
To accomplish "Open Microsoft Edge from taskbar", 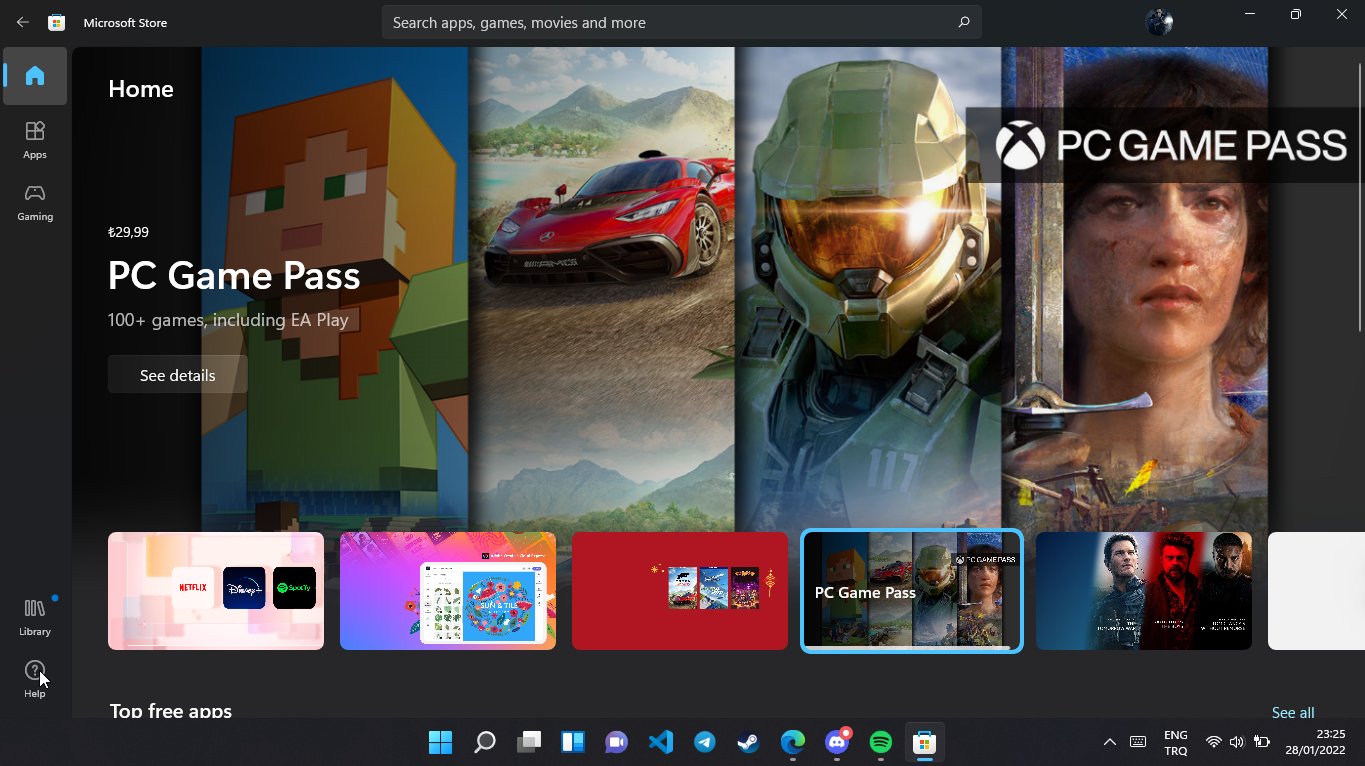I will 793,742.
